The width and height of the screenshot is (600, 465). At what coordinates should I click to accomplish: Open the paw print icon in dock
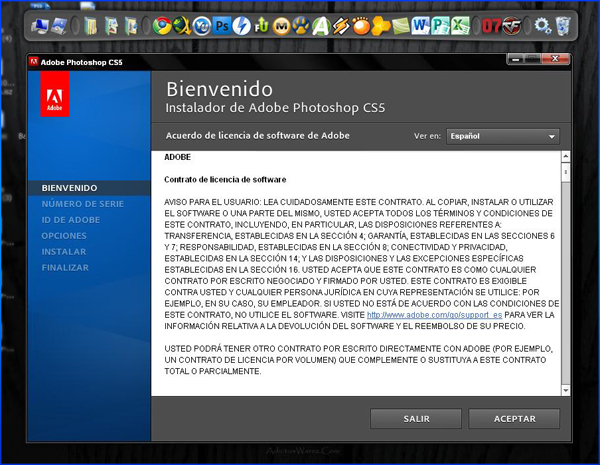(301, 26)
